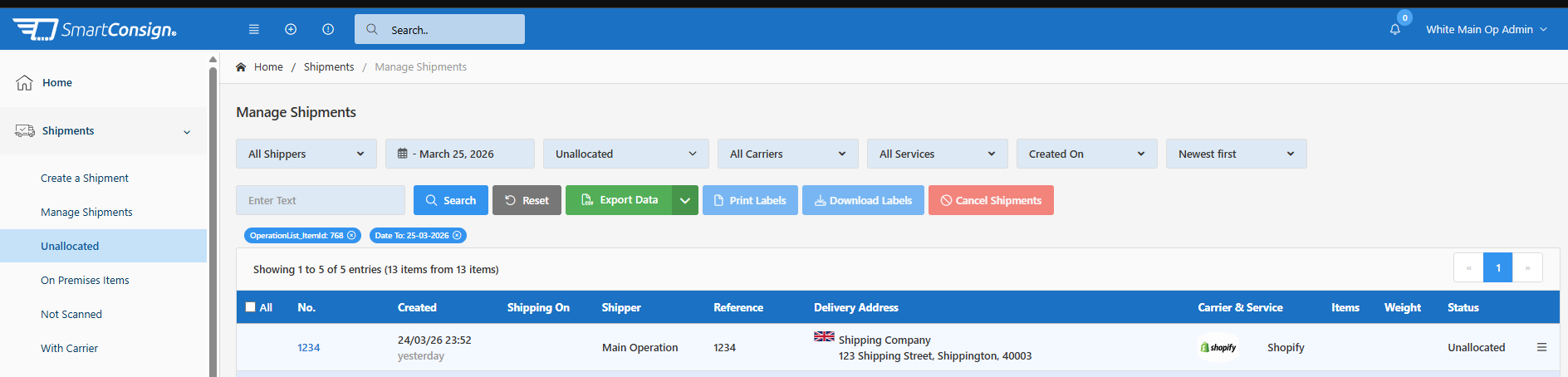Toggle the All select checkbox
Image resolution: width=1568 pixels, height=377 pixels.
pyautogui.click(x=250, y=307)
